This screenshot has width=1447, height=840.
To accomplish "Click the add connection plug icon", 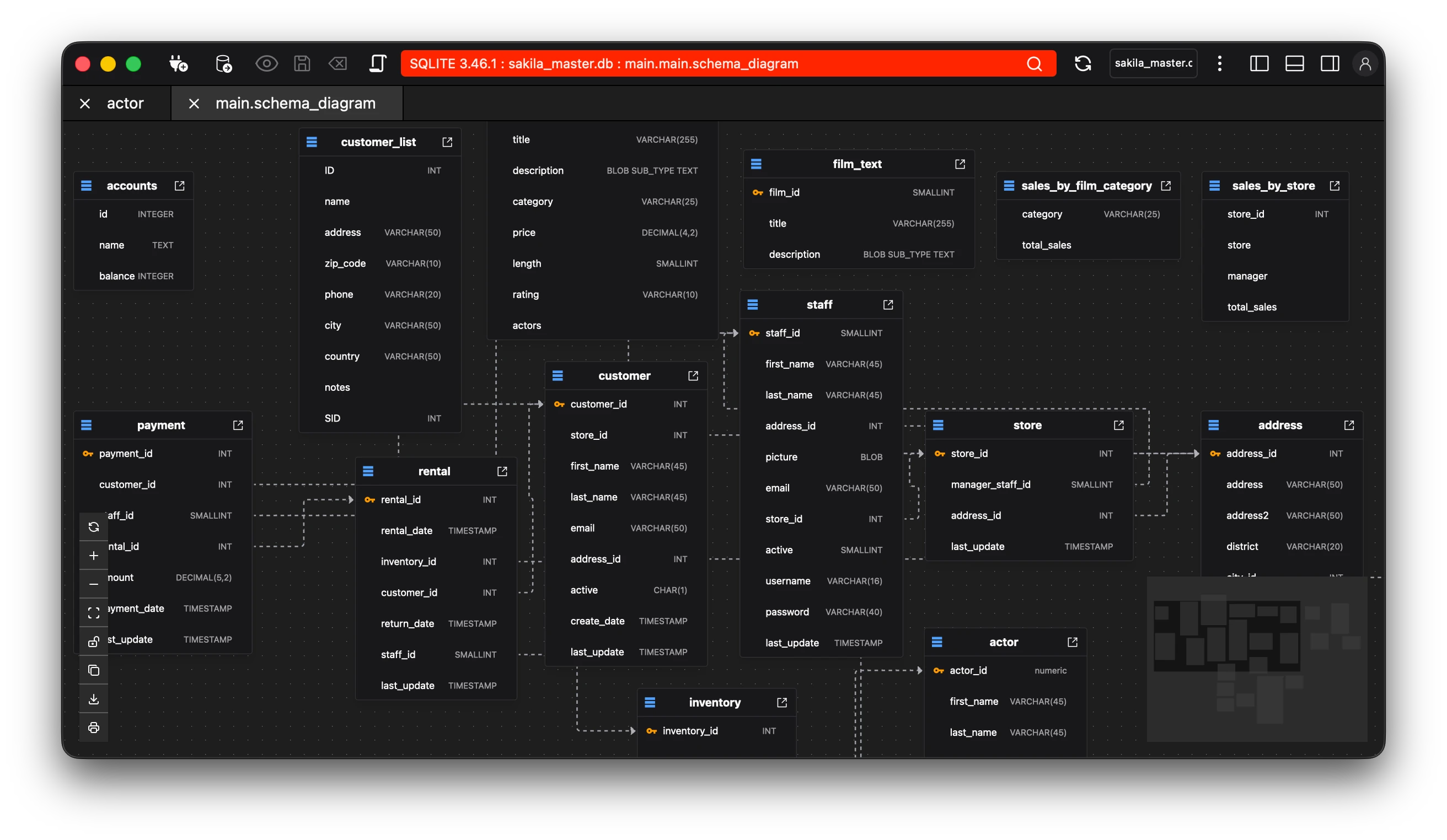I will 179,64.
